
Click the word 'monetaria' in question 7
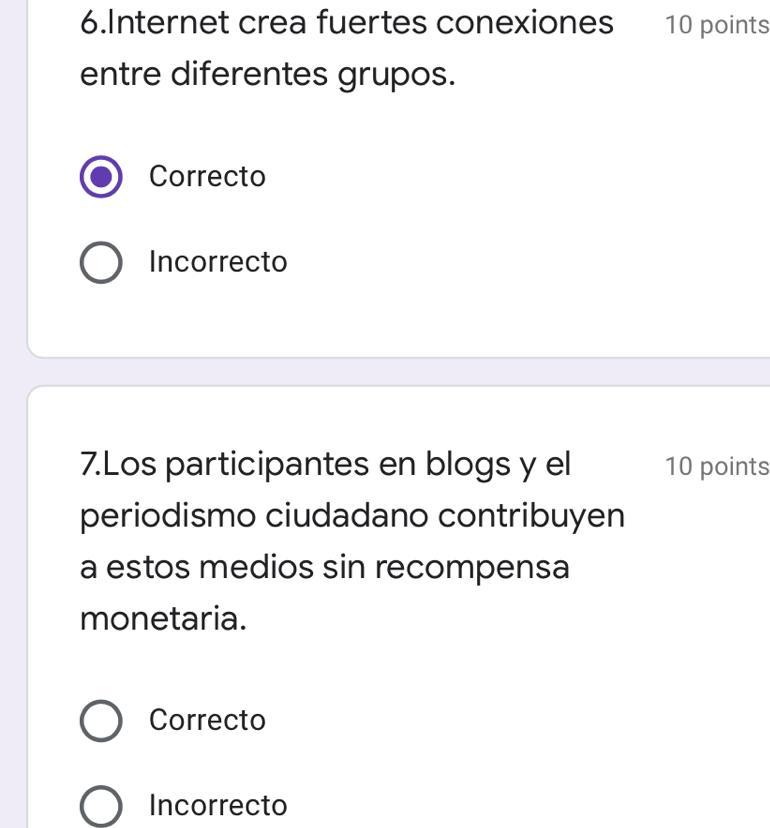coord(163,618)
